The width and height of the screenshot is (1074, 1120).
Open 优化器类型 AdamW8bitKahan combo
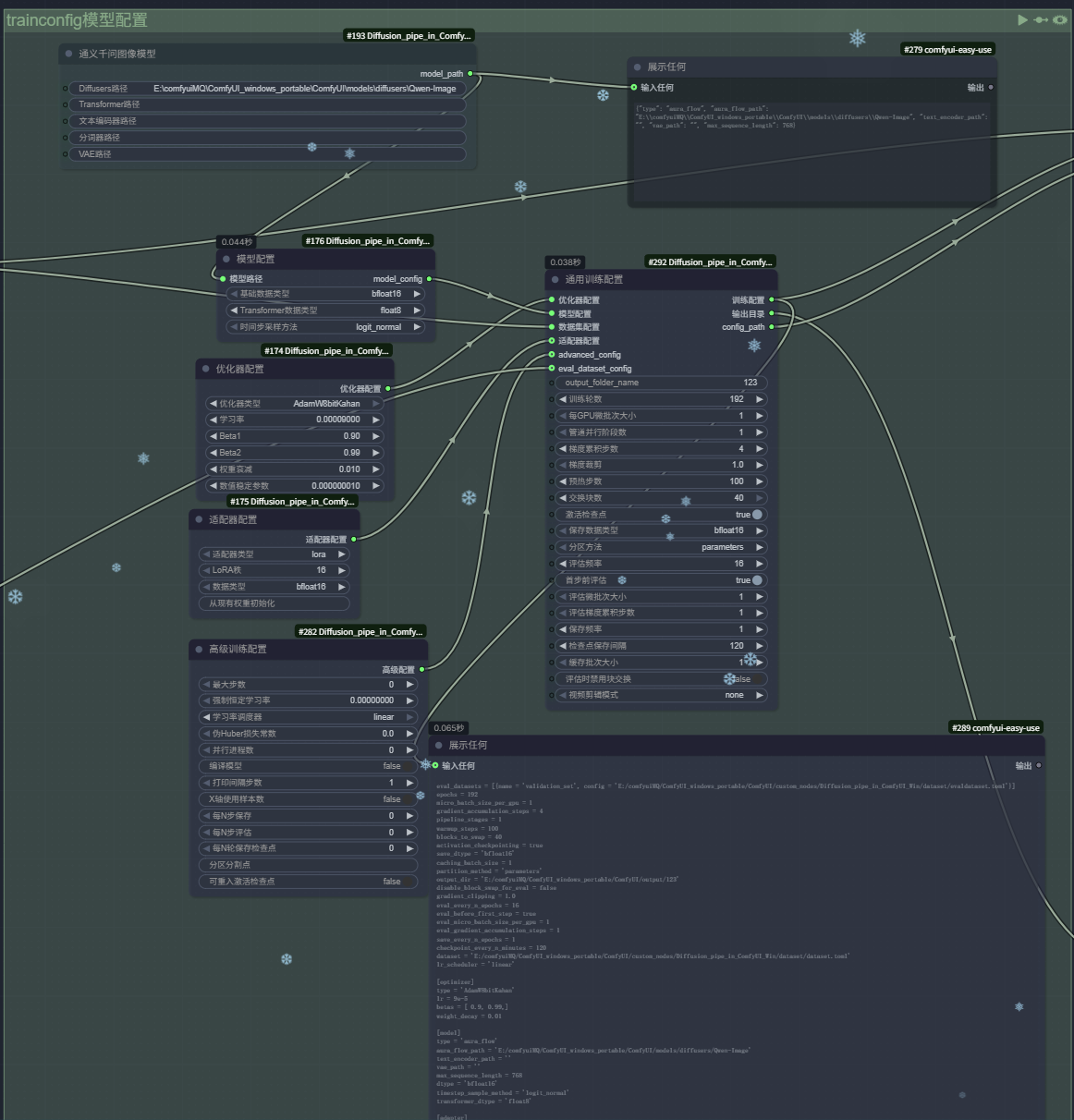pyautogui.click(x=294, y=404)
